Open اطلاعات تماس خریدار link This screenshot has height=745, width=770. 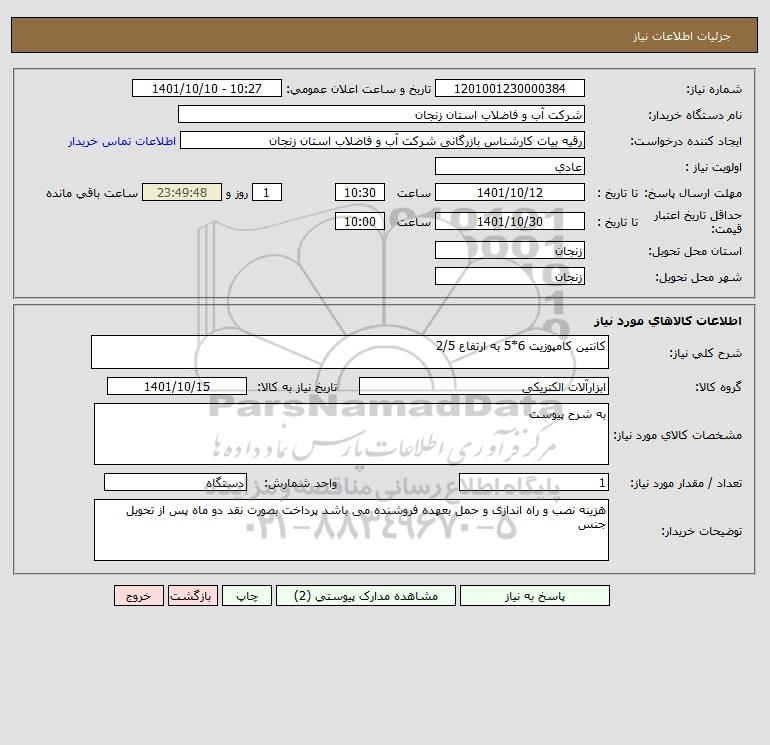point(122,141)
